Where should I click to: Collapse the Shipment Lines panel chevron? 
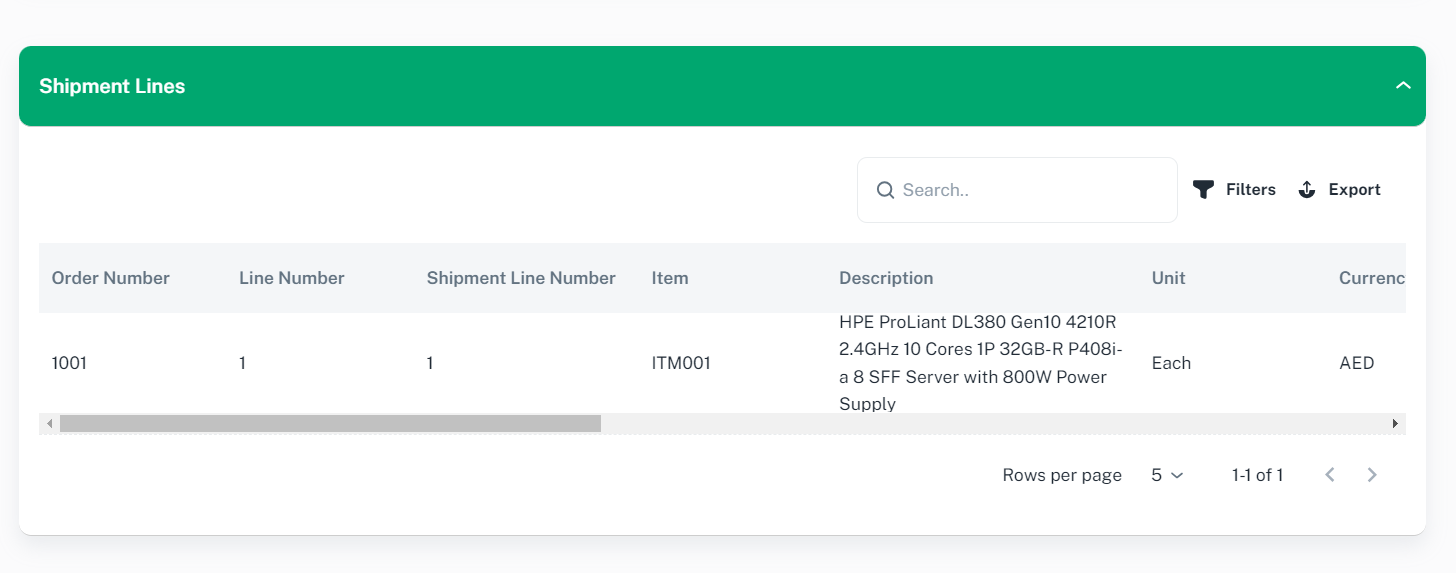point(1403,86)
